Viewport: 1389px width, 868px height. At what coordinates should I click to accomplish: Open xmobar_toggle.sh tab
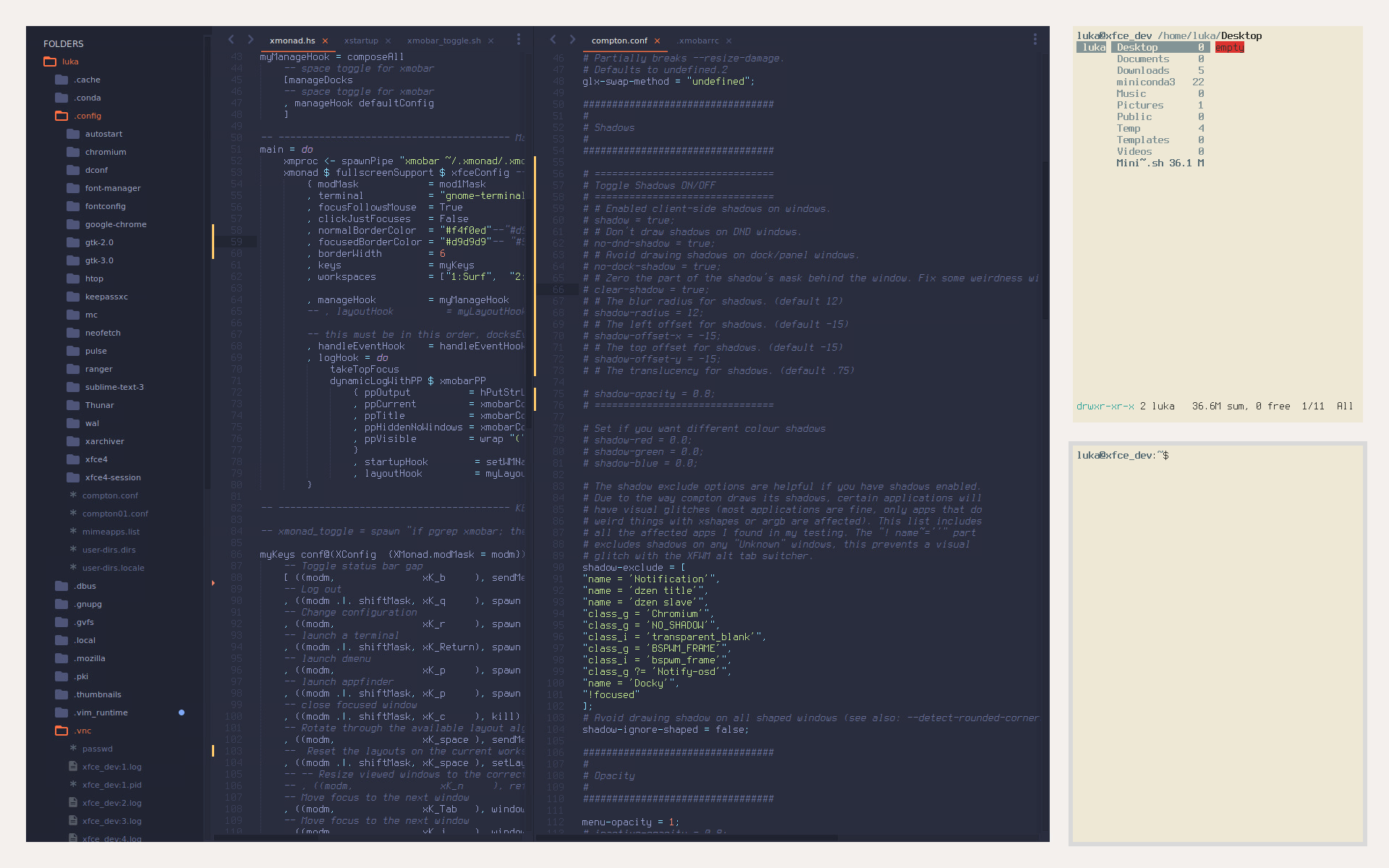[443, 41]
